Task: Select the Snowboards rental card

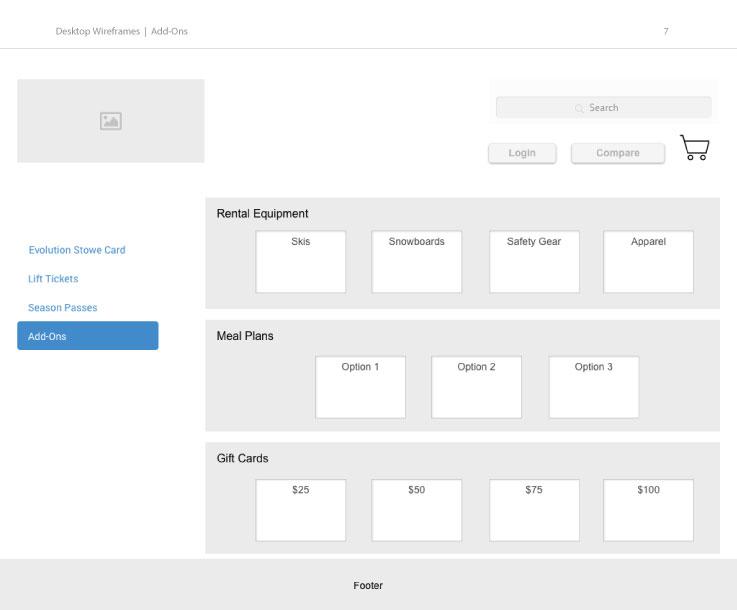Action: 417,262
